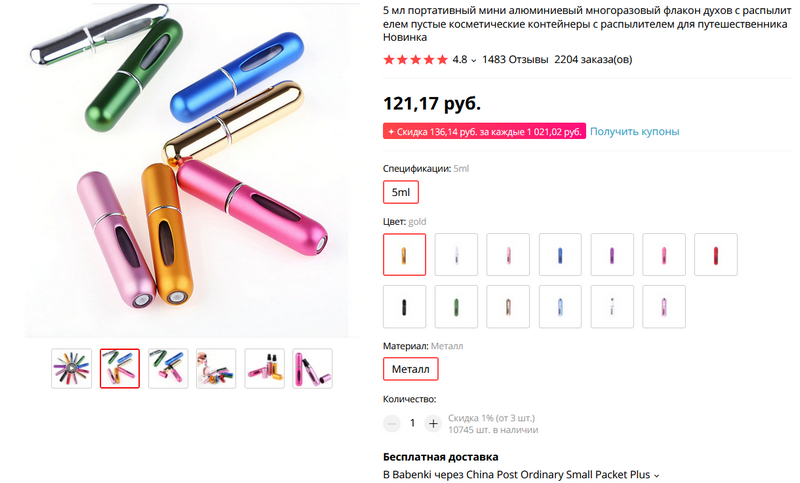Open the 1483 Отзывы reviews link
Screen dimensions: 800x483
point(515,60)
